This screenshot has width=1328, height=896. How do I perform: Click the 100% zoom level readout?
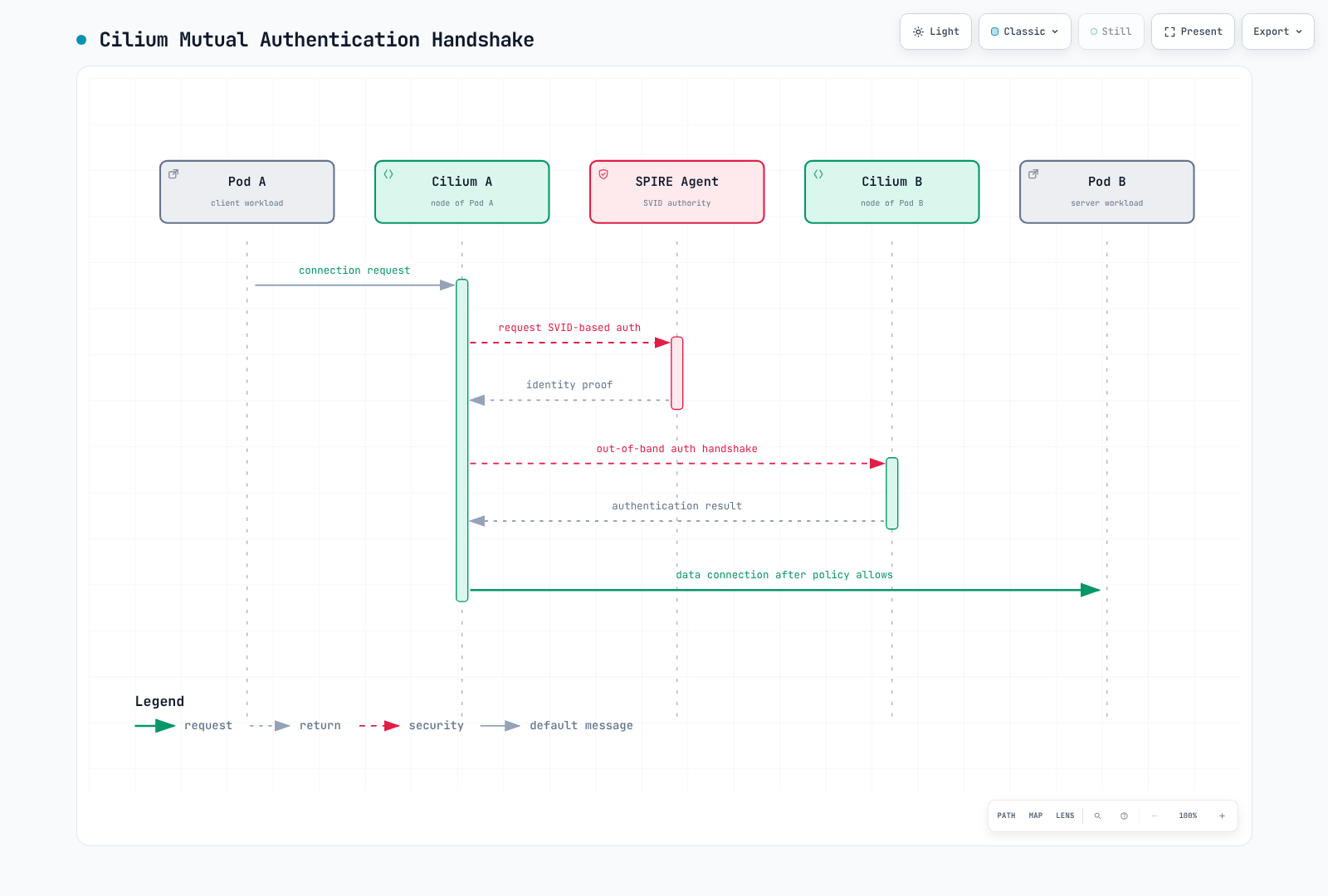tap(1188, 816)
